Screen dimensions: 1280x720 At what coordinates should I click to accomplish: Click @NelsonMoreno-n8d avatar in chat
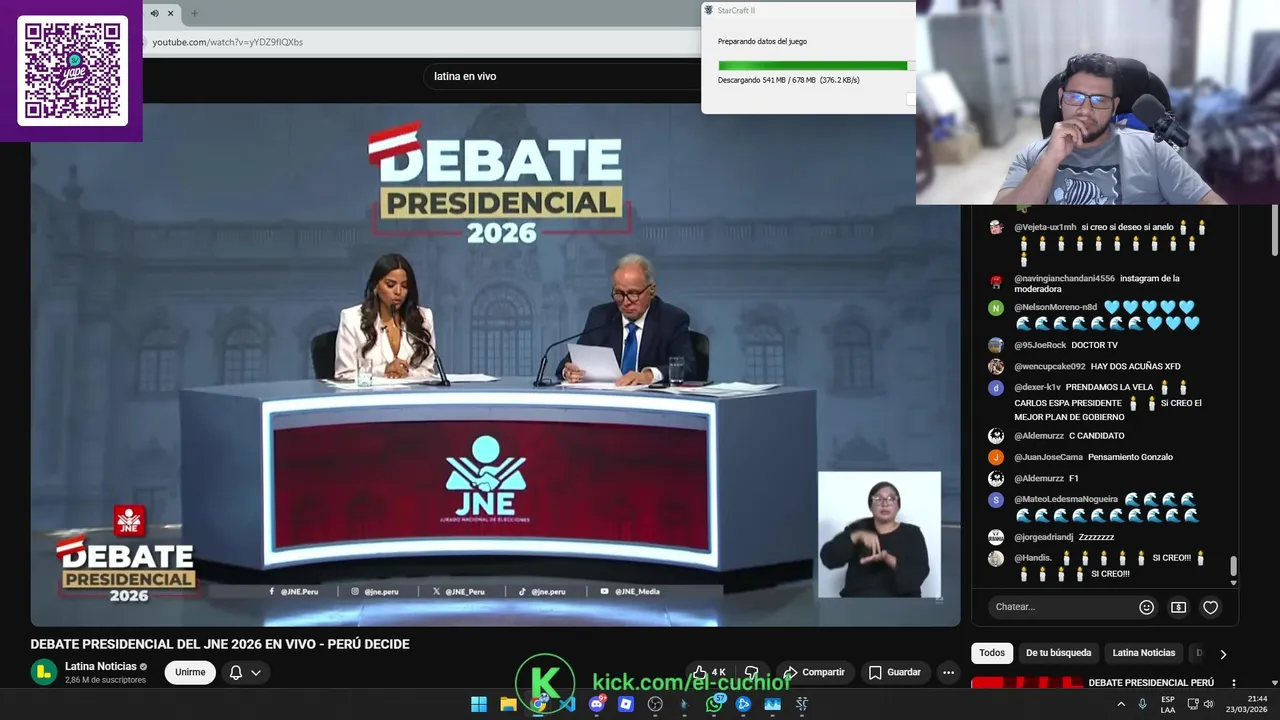[x=995, y=308]
